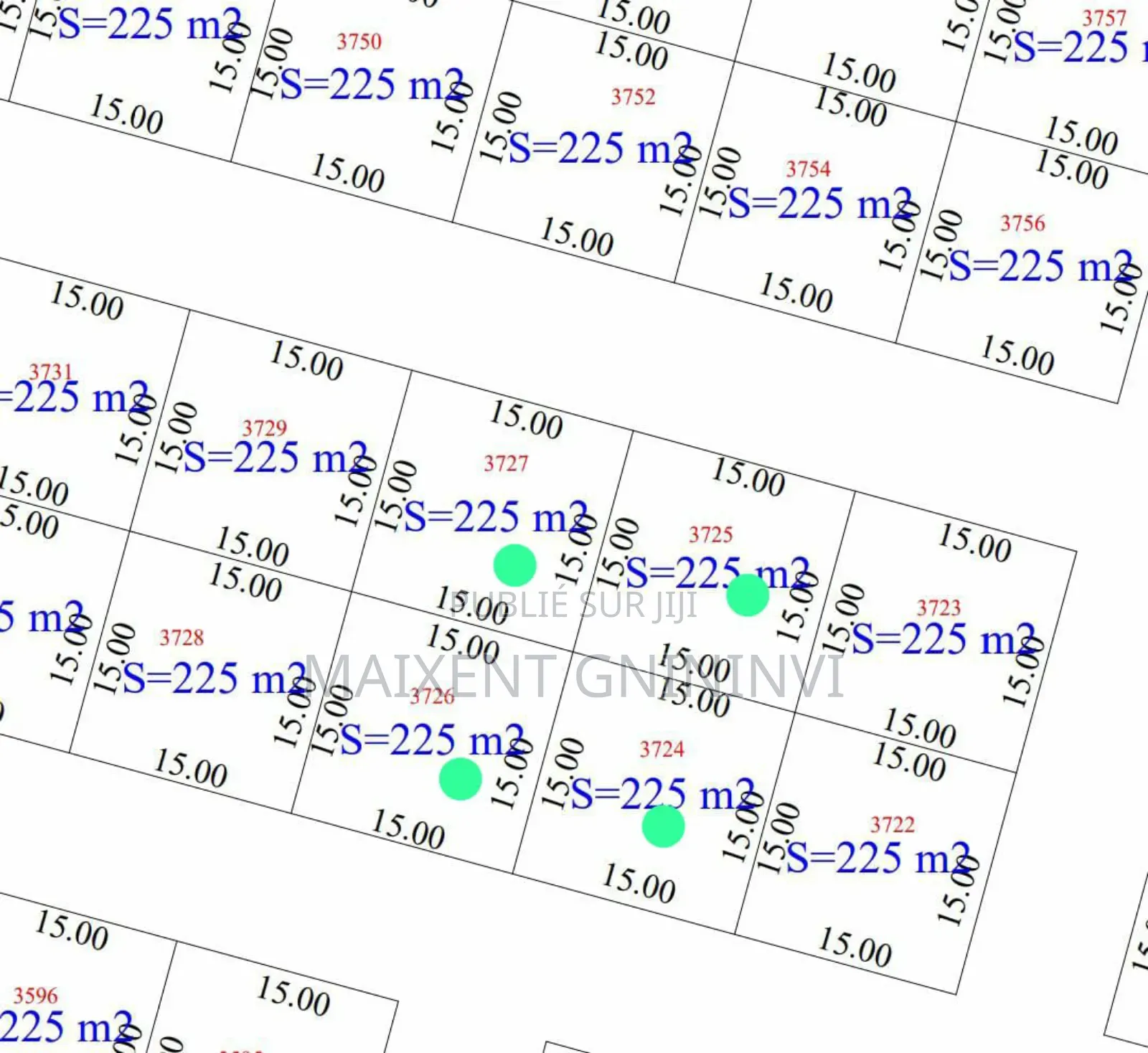Image resolution: width=1148 pixels, height=1053 pixels.
Task: Click the red plot number 3750
Action: (359, 42)
